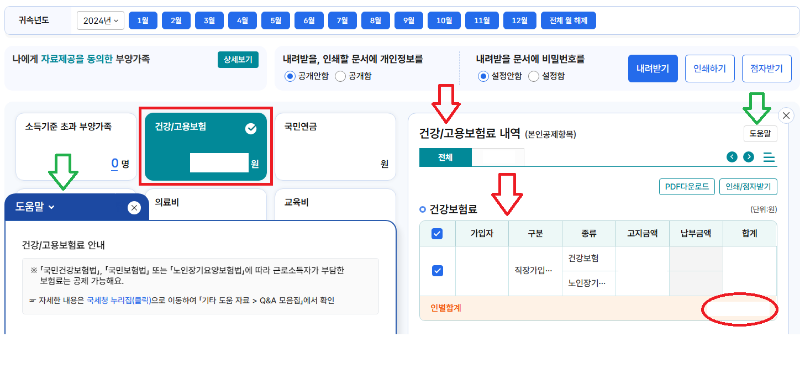Open the 귀속년도 2024년 dropdown
This screenshot has width=800, height=367.
(x=101, y=20)
